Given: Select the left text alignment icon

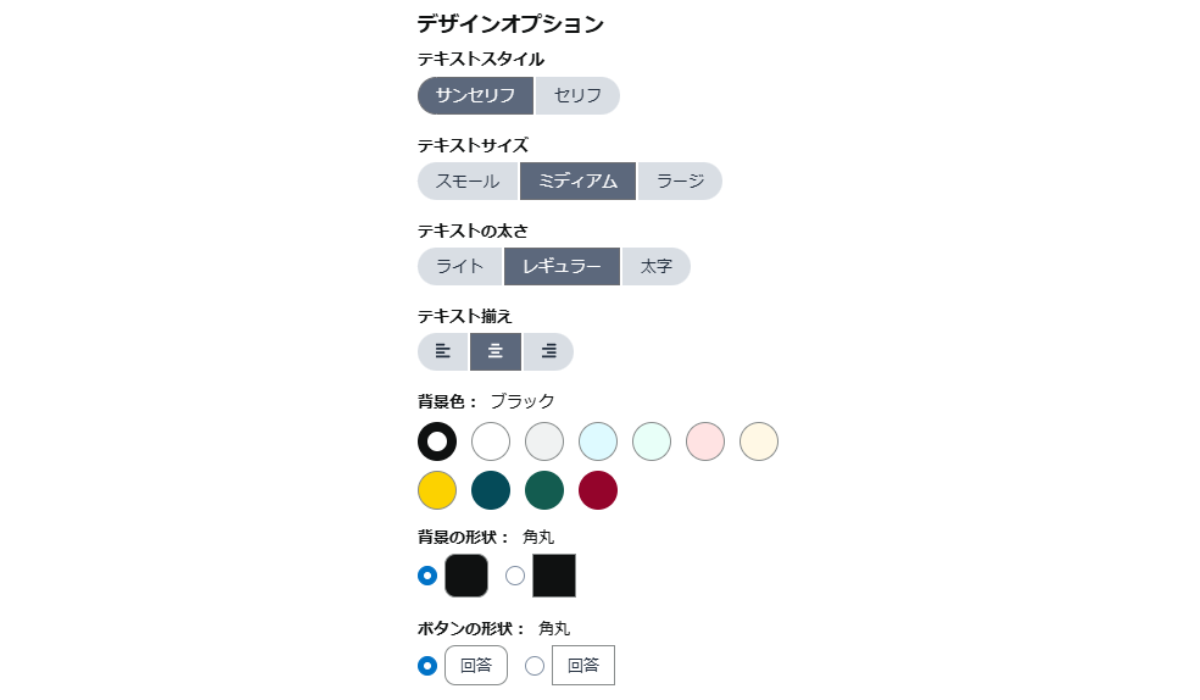Looking at the screenshot, I should [443, 352].
